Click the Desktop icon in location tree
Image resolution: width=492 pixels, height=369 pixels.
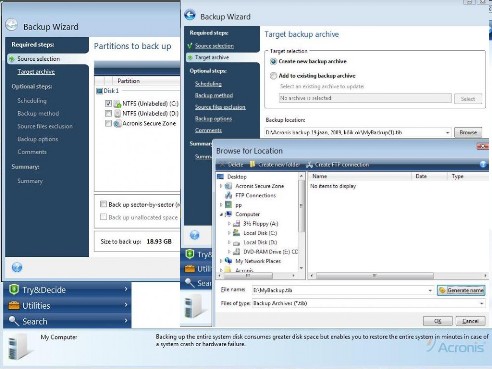tap(221, 176)
